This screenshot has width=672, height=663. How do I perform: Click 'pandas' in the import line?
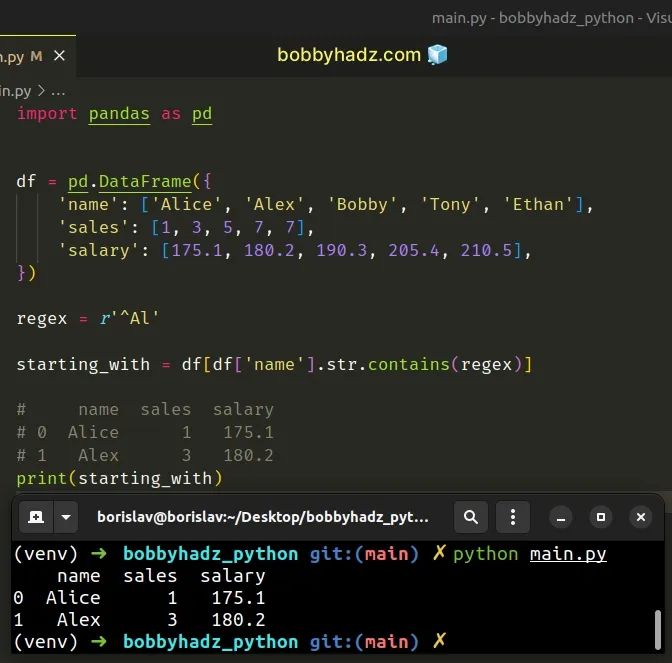coord(119,114)
